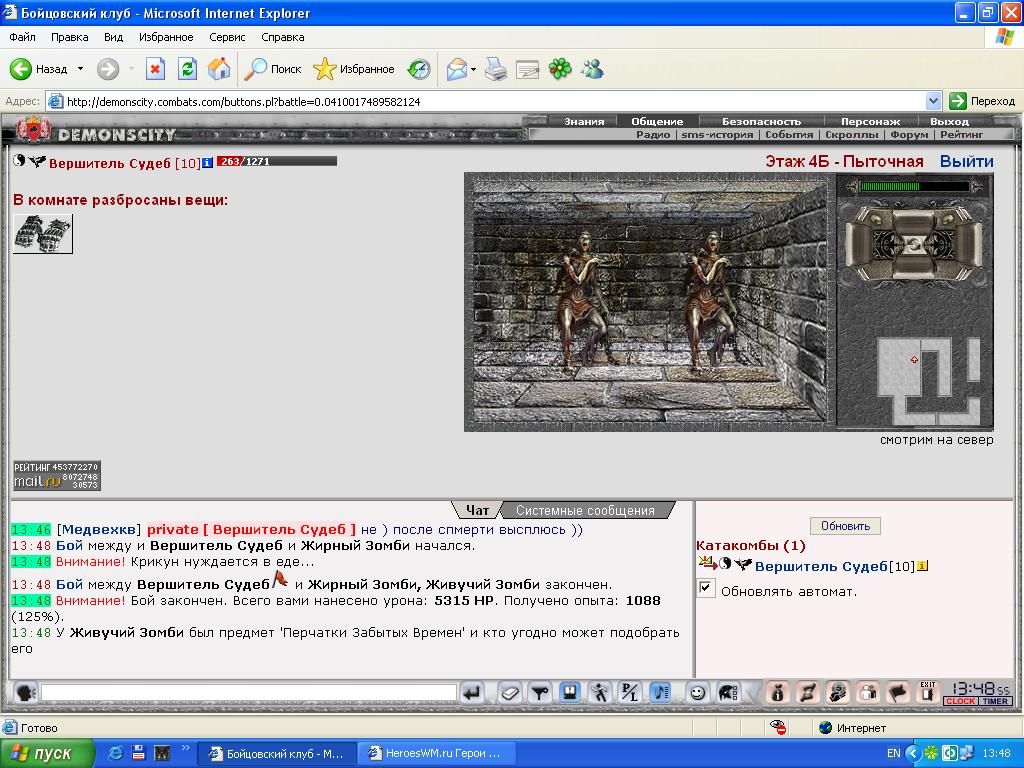Click the P/L translit icon
1024x768 pixels.
tap(630, 692)
